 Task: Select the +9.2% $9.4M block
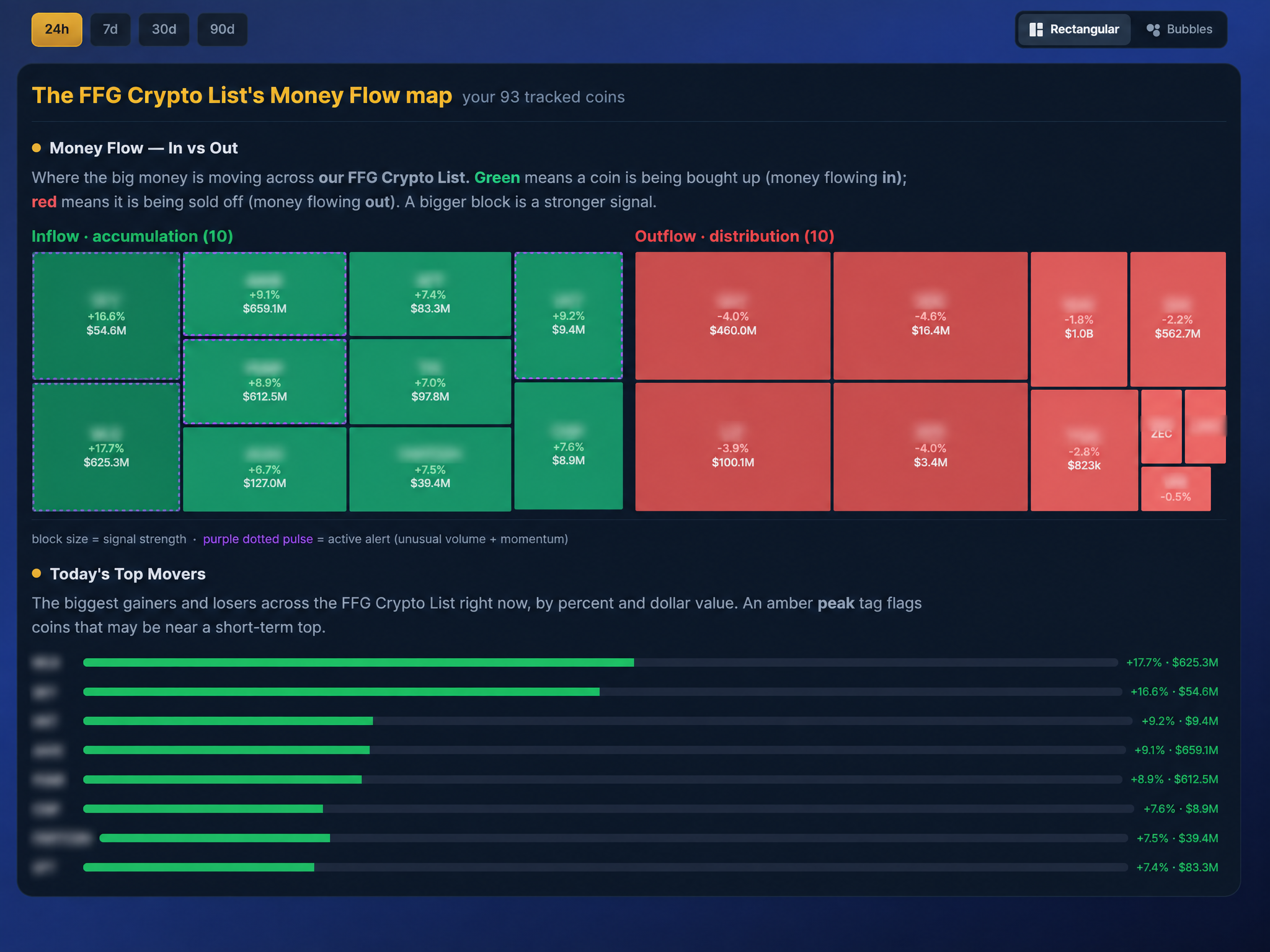coord(569,315)
